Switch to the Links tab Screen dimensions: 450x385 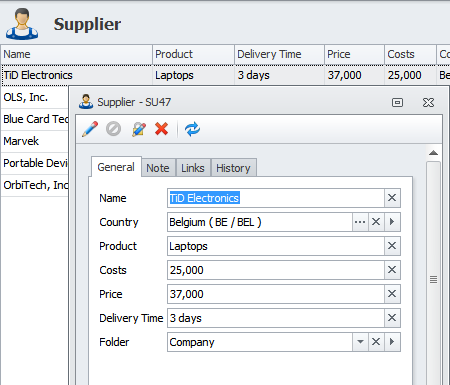tap(193, 168)
